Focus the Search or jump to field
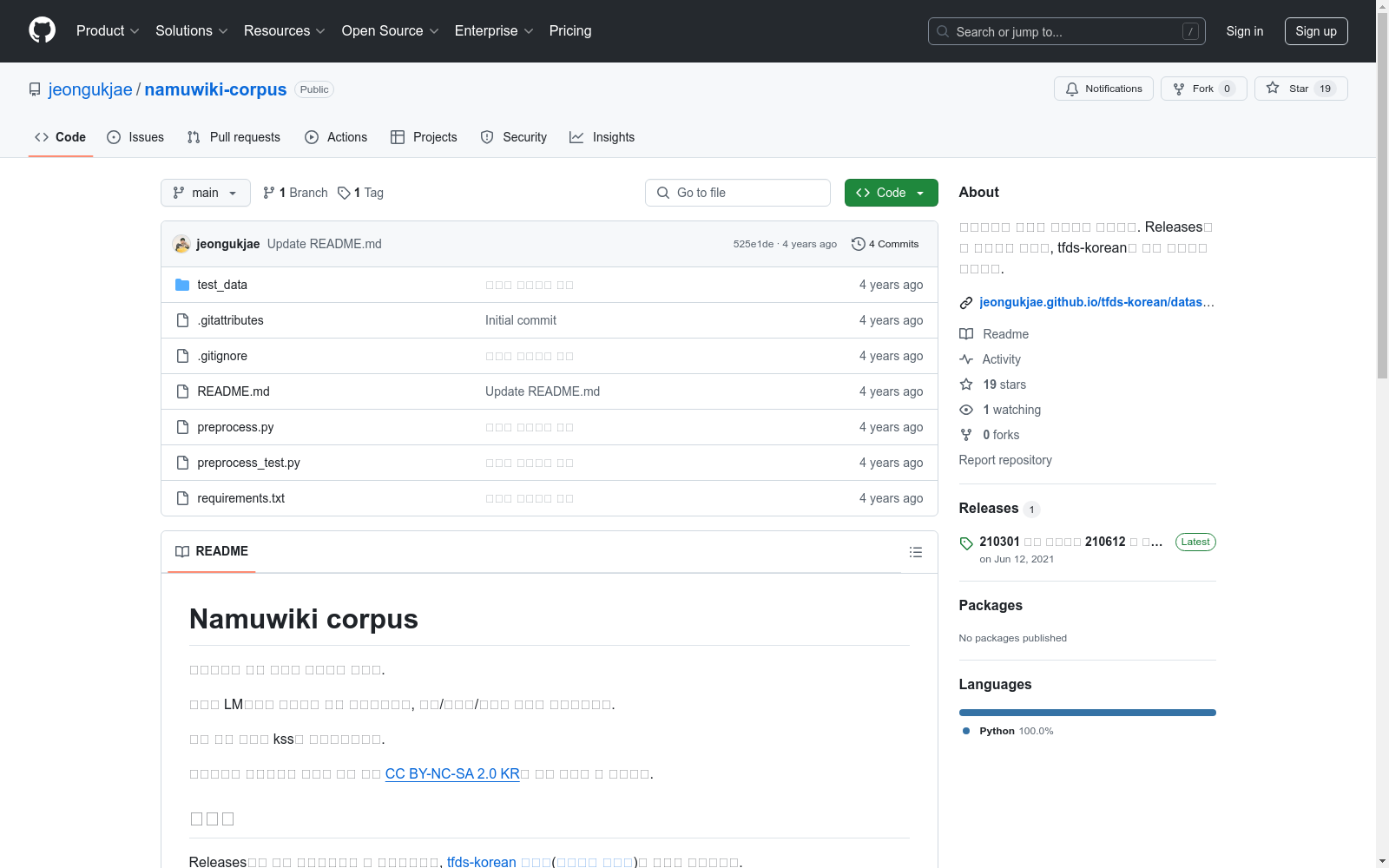 1067,31
